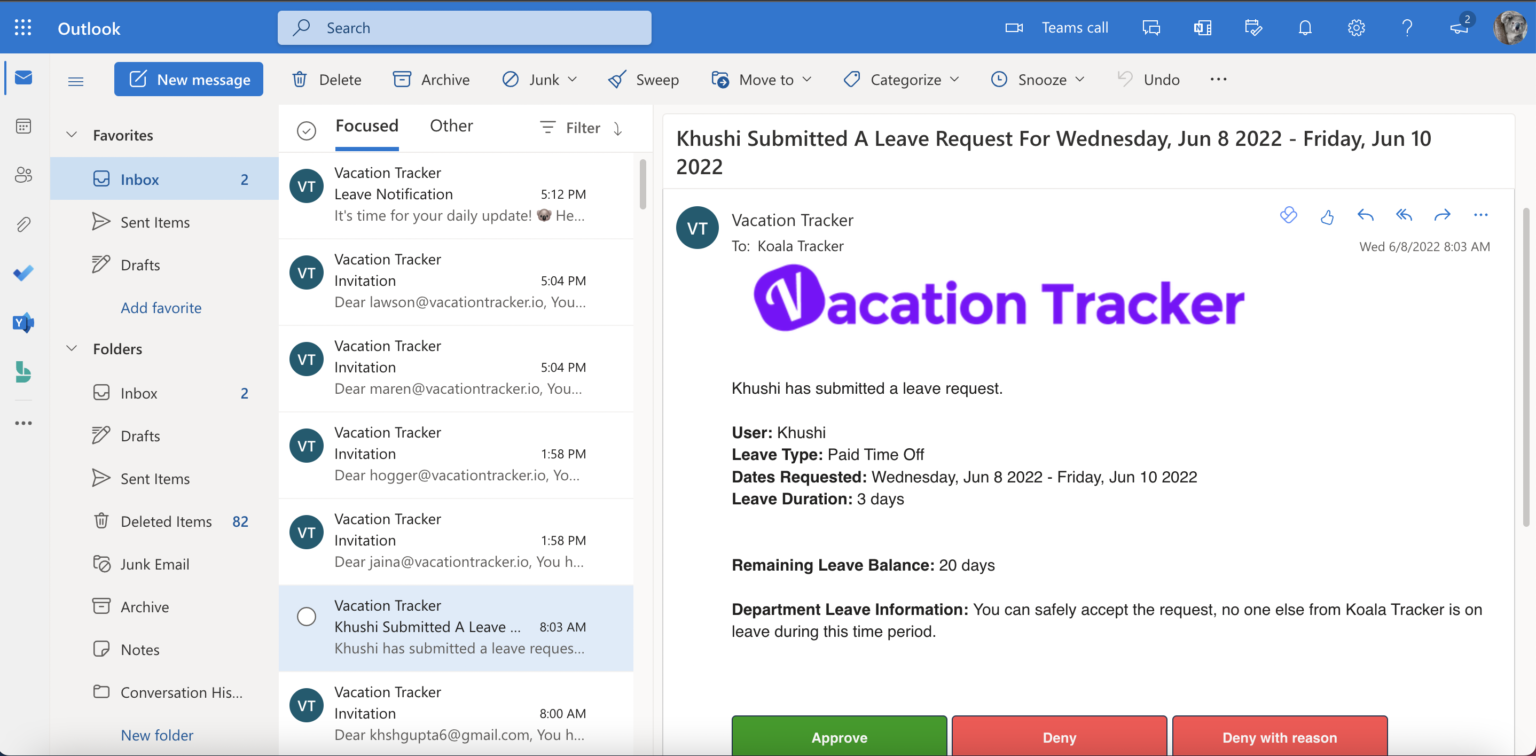Toggle select-all messages circle
Screen dimensions: 1536x756
[x=307, y=130]
